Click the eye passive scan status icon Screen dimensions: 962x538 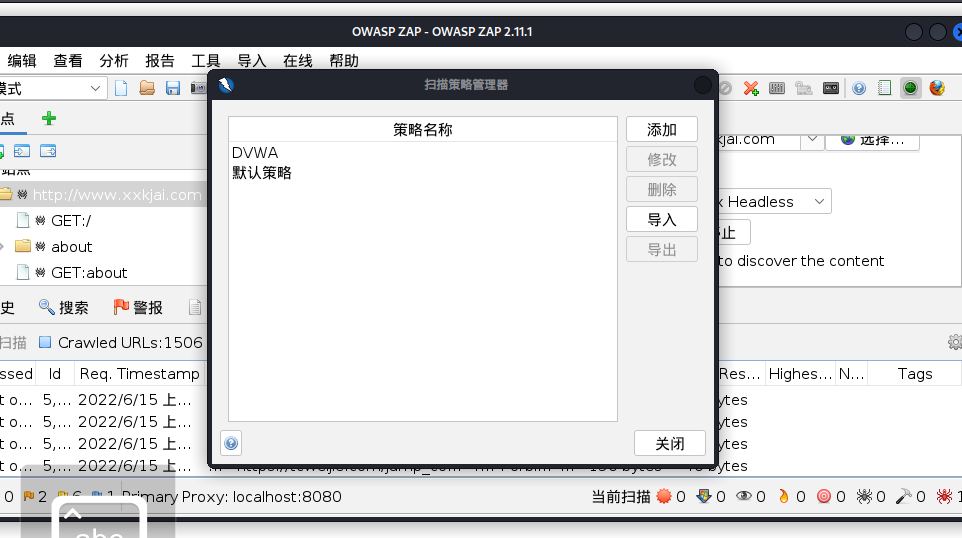[x=744, y=496]
